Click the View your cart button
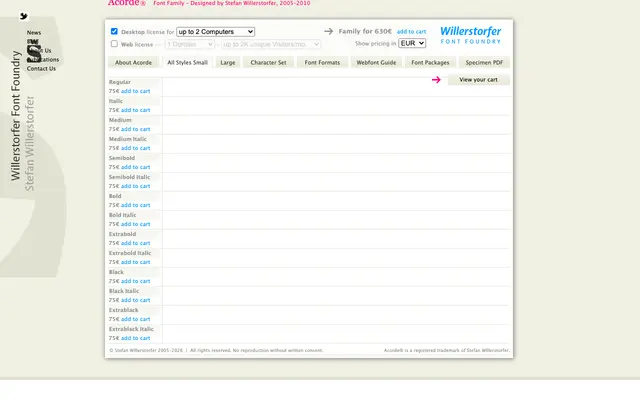 point(478,80)
